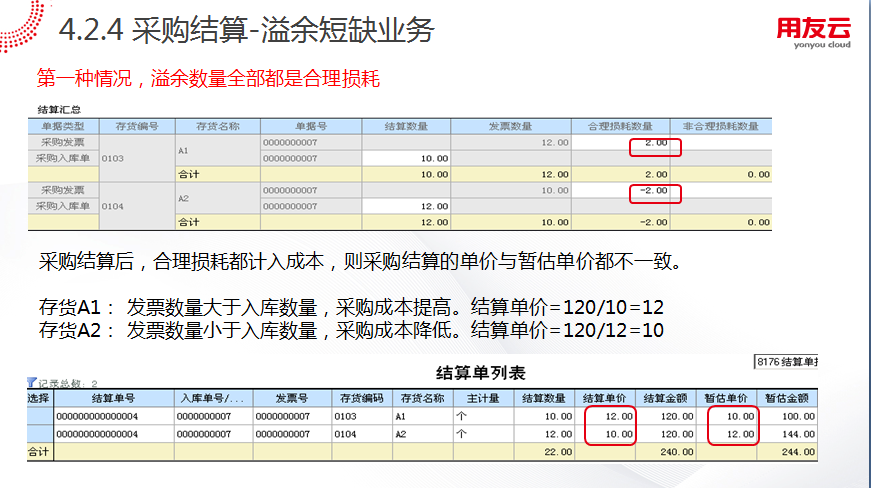Click the 10.00 settlement quantity field in 0103 采购入库单 row
This screenshot has height=488, width=871.
(406, 158)
